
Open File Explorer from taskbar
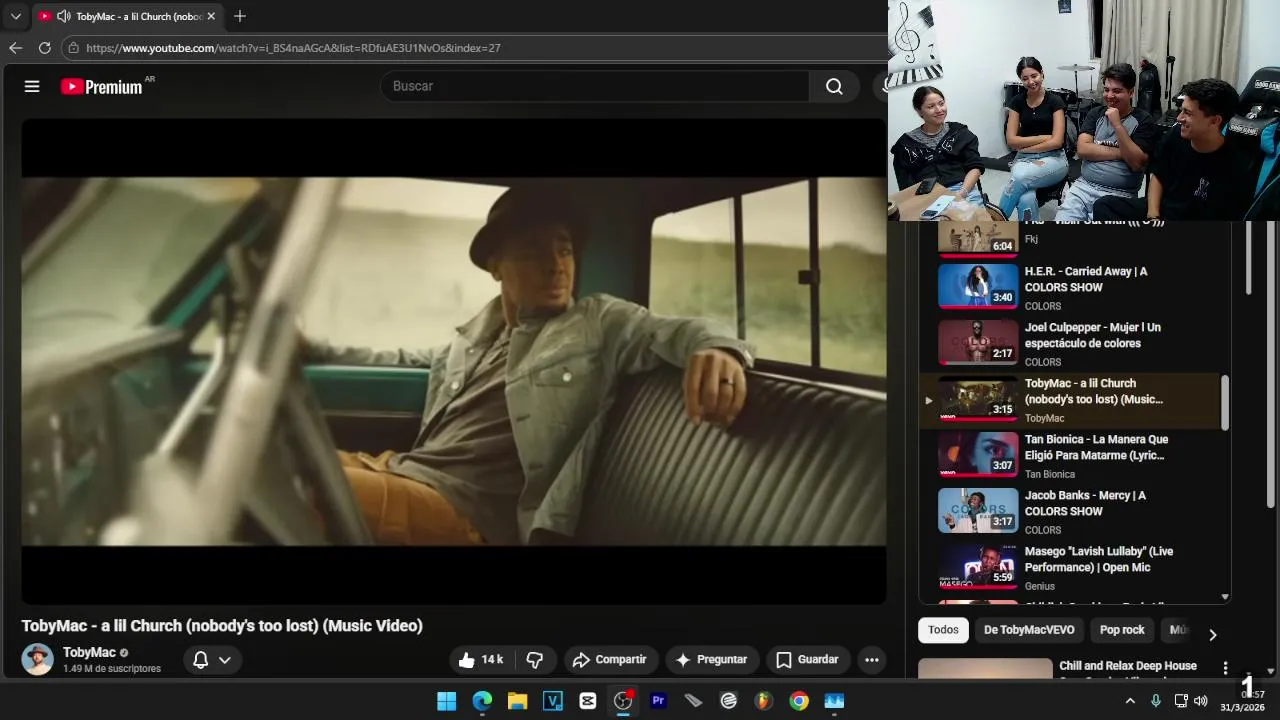pyautogui.click(x=517, y=701)
